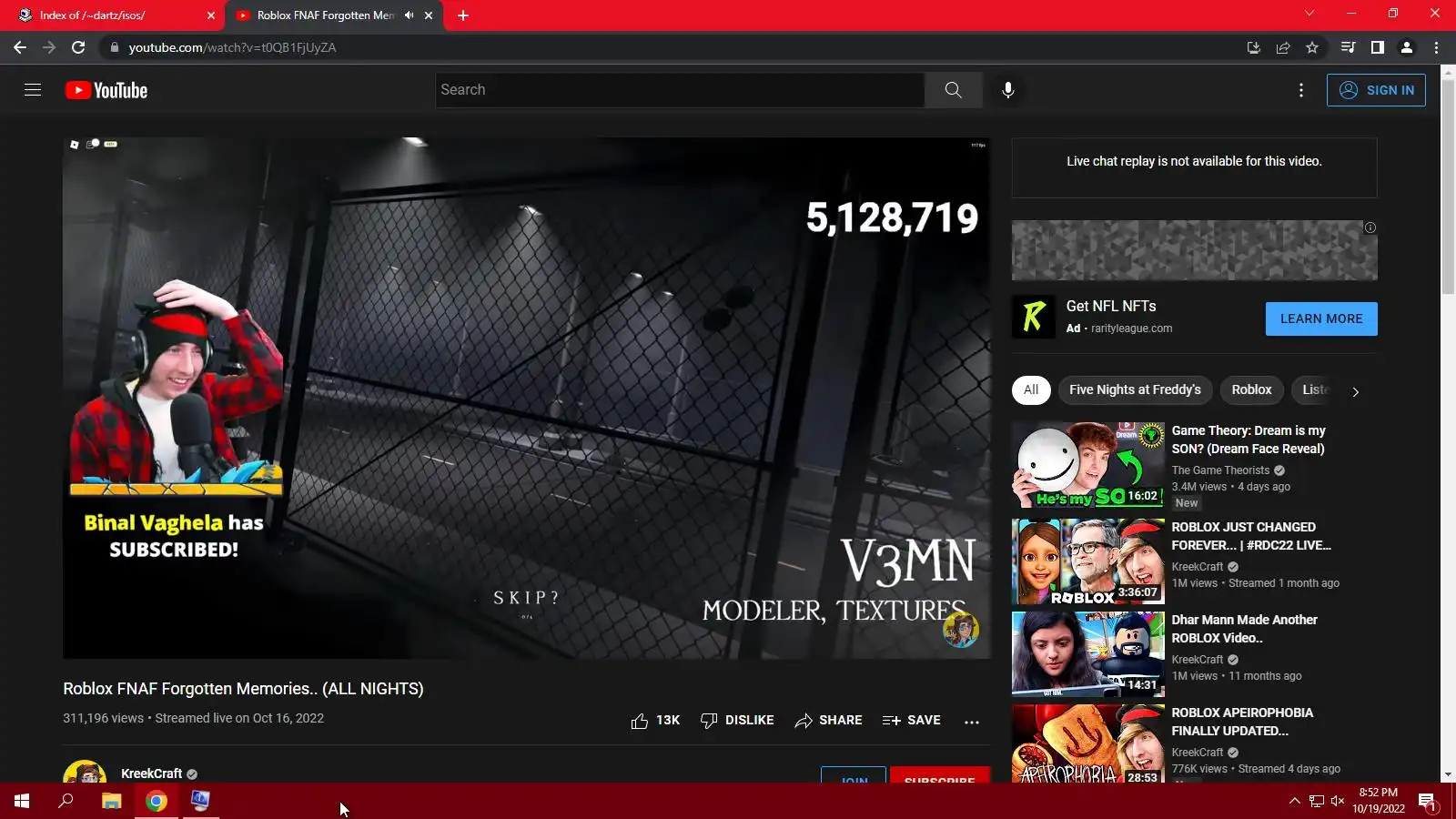Click SAVE to playlist
Viewport: 1456px width, 819px height.
click(911, 721)
